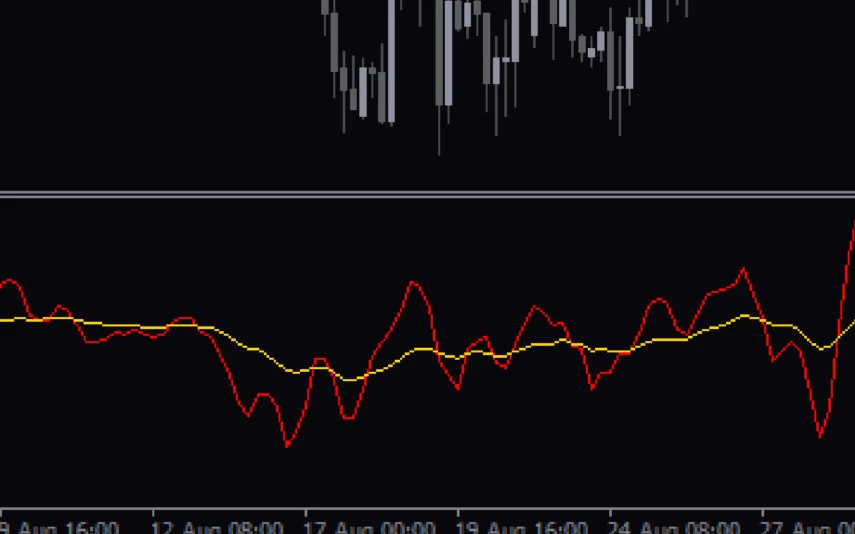Viewport: 855px width, 534px height.
Task: Click the tall white candle above 17 Aug
Action: click(390, 60)
